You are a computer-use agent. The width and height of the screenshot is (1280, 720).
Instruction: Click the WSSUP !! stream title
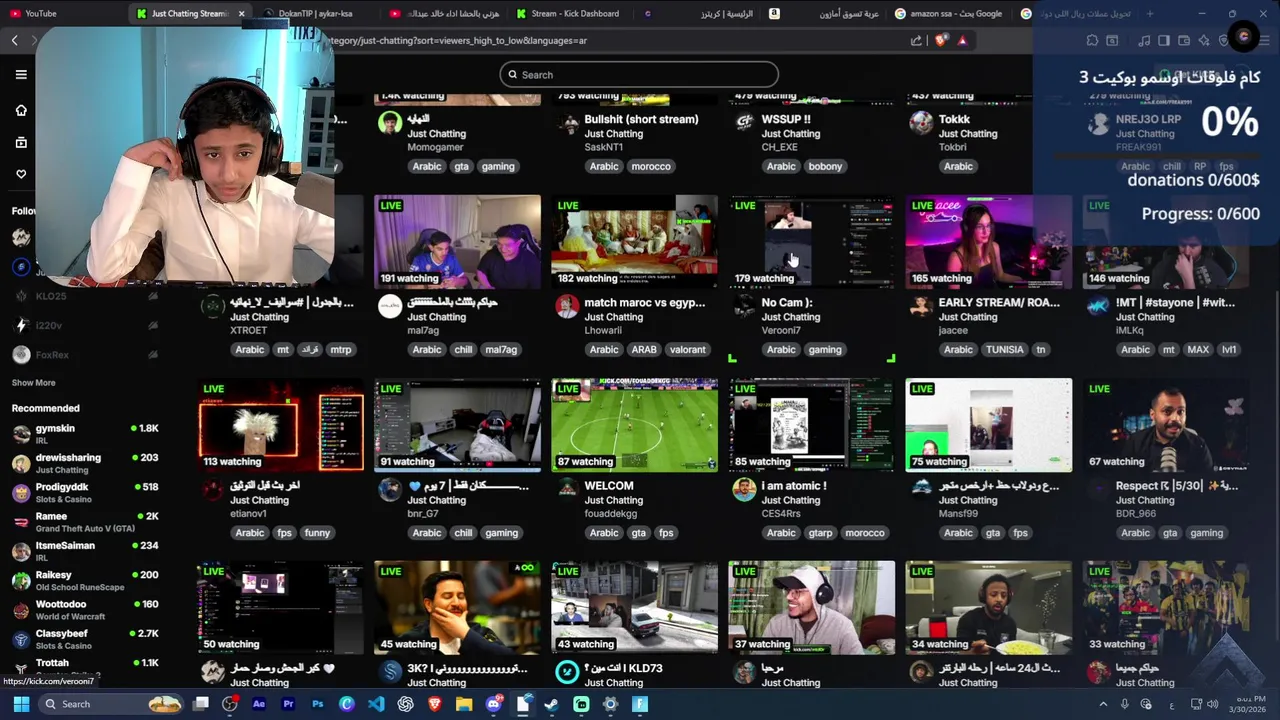tap(786, 119)
